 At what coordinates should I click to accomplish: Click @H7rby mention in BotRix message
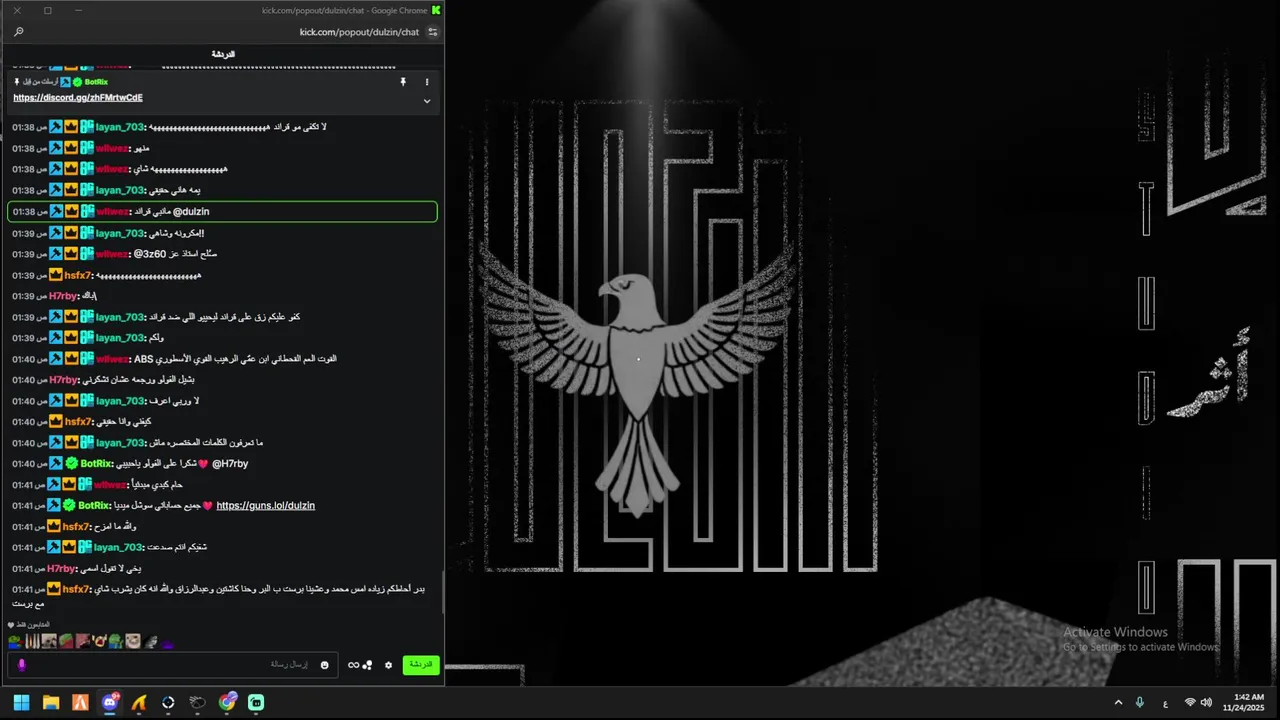click(x=230, y=464)
